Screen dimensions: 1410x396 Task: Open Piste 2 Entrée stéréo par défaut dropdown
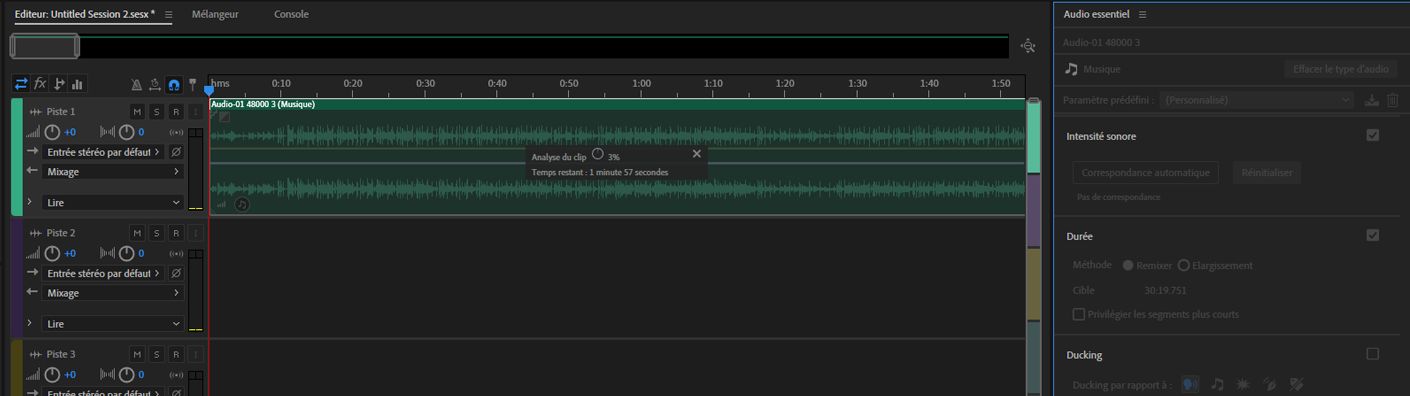click(x=102, y=273)
